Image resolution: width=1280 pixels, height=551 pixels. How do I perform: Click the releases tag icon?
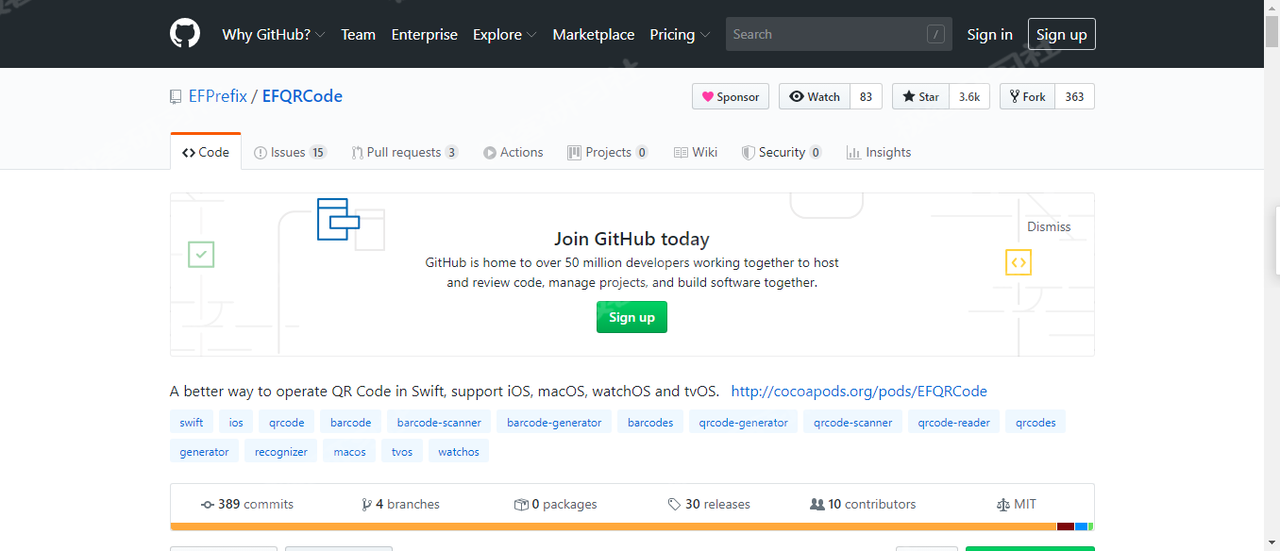(x=675, y=504)
